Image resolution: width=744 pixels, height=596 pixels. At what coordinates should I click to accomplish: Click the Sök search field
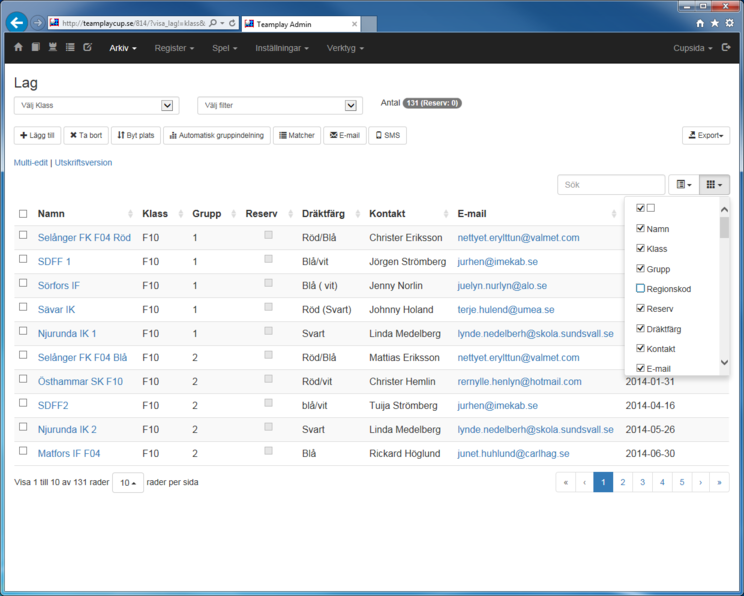[x=611, y=185]
